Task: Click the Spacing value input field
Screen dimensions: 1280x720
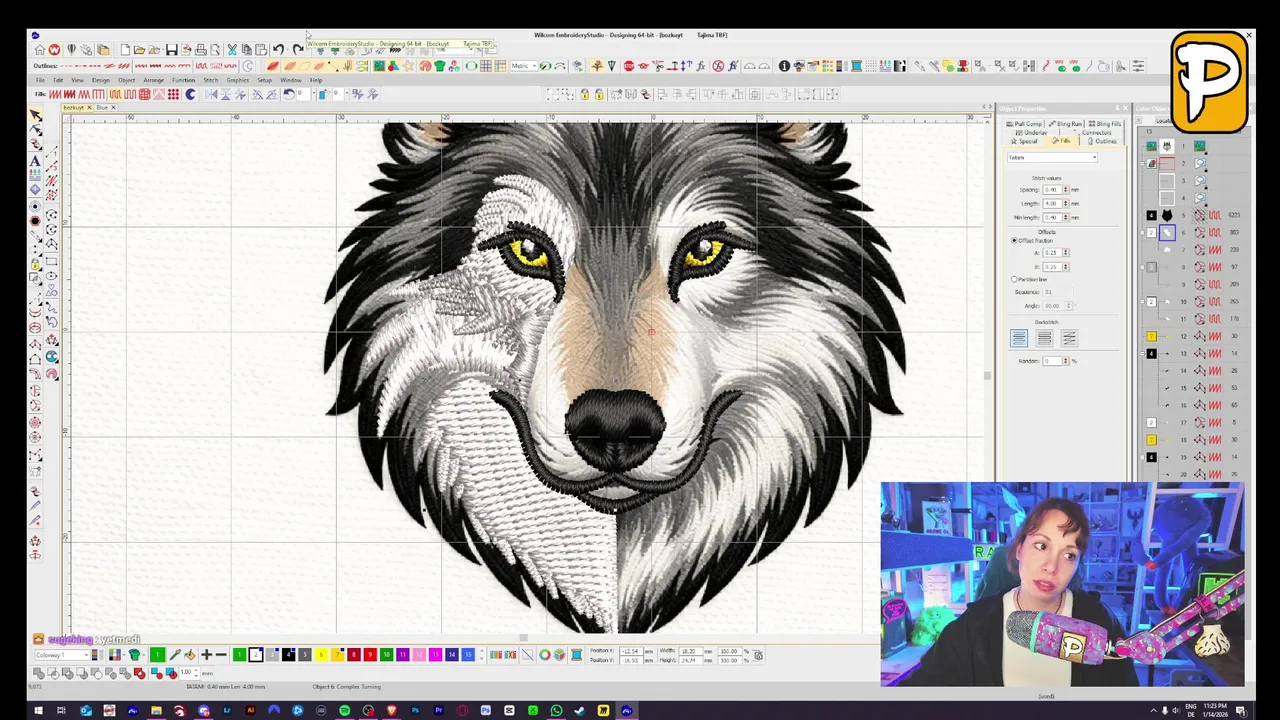Action: tap(1051, 190)
